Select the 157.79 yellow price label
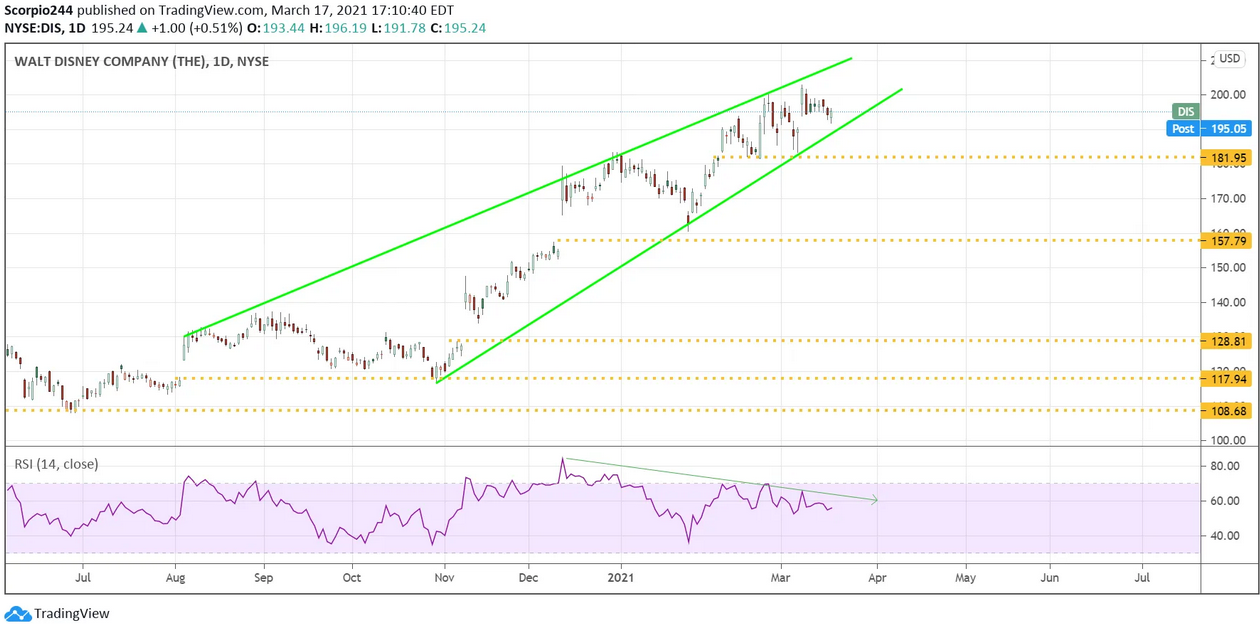This screenshot has height=624, width=1260. point(1226,240)
